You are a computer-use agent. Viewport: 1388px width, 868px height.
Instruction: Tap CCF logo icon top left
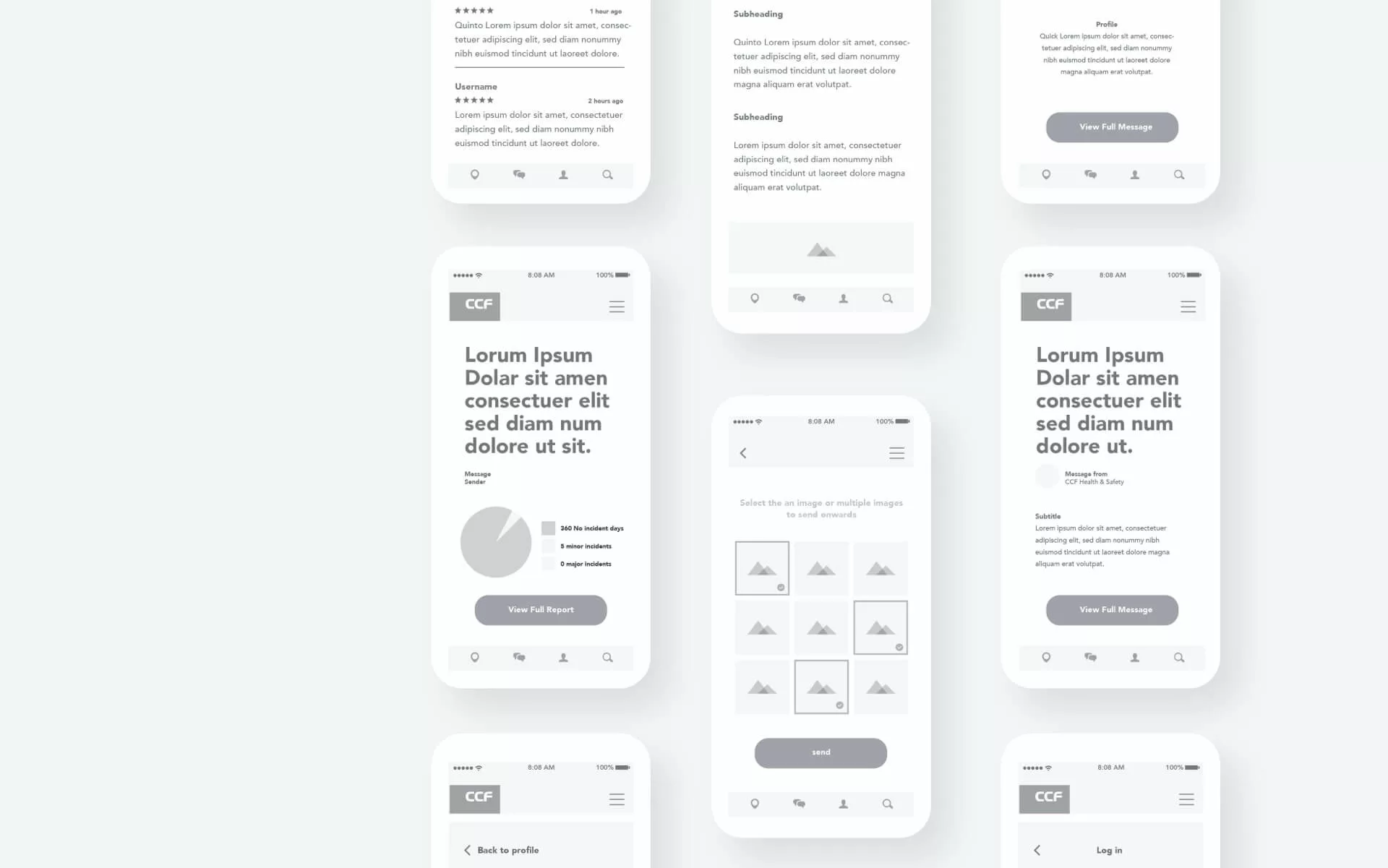point(475,305)
